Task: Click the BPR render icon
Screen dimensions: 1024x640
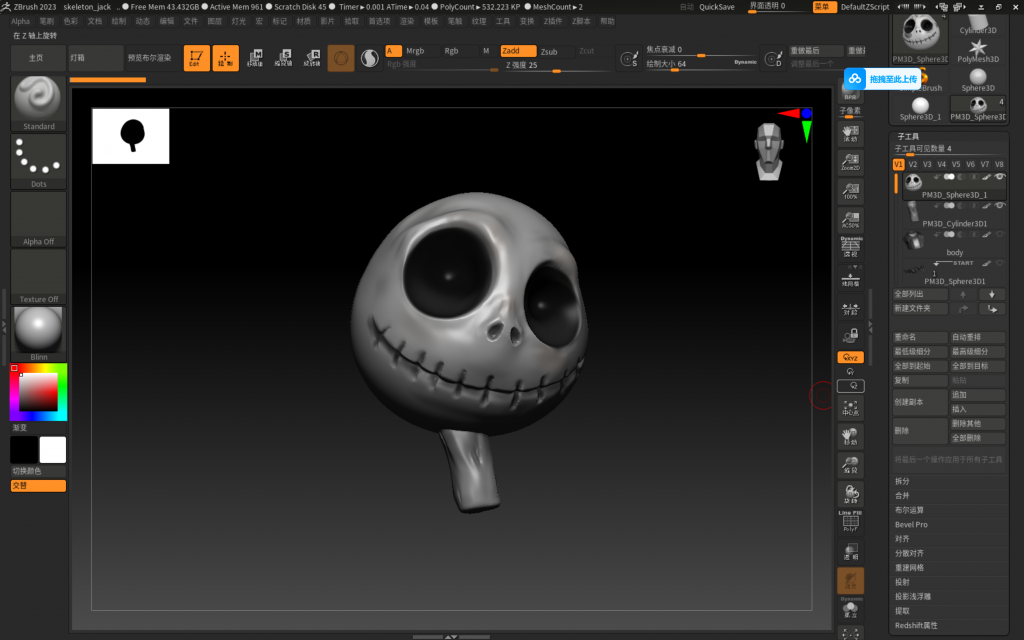Action: [x=850, y=91]
